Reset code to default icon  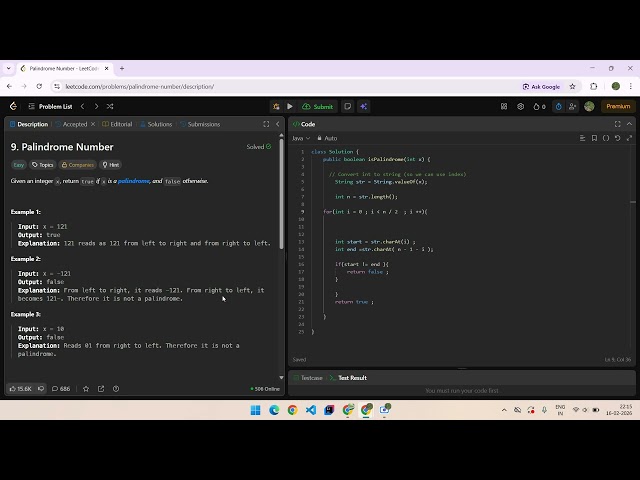coord(618,138)
